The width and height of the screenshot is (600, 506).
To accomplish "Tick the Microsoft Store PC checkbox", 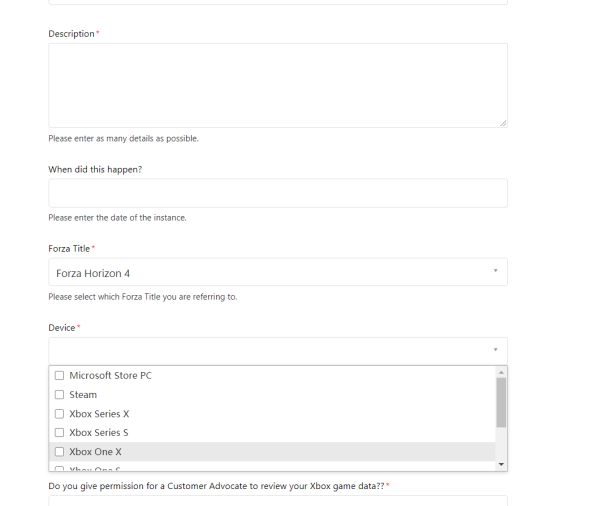I will [x=60, y=376].
